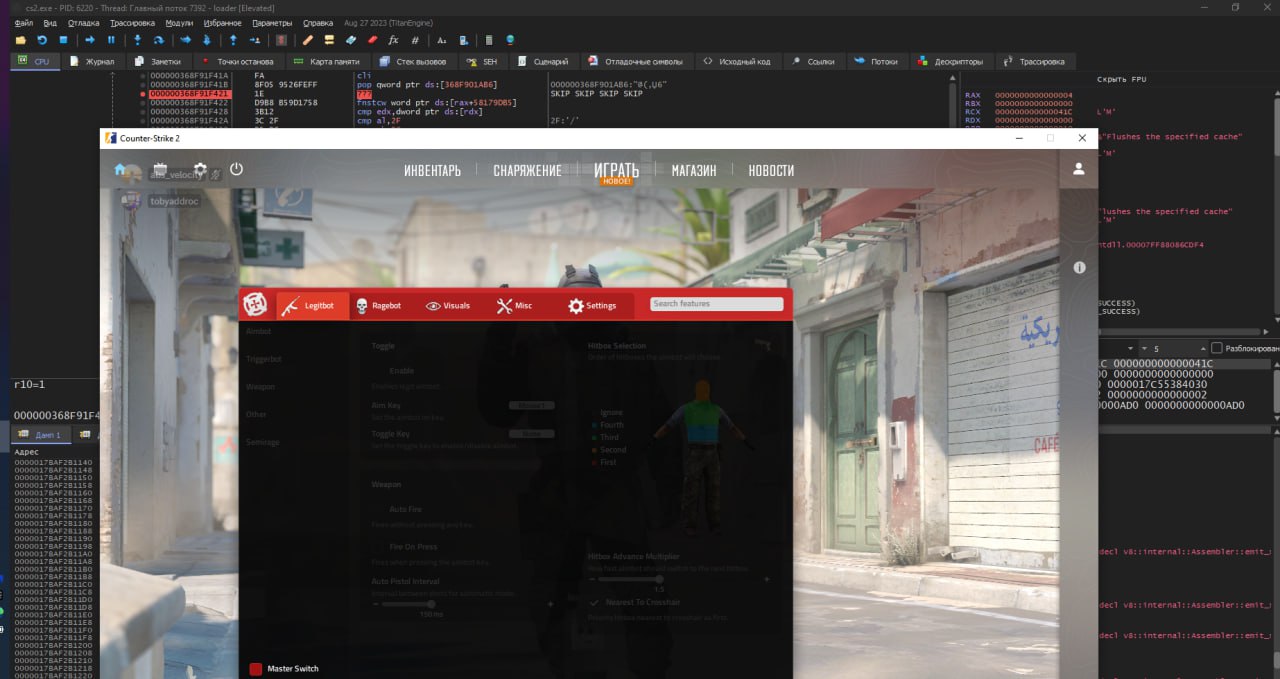This screenshot has height=679, width=1280.
Task: Open the Карта памяти tab
Action: point(328,61)
